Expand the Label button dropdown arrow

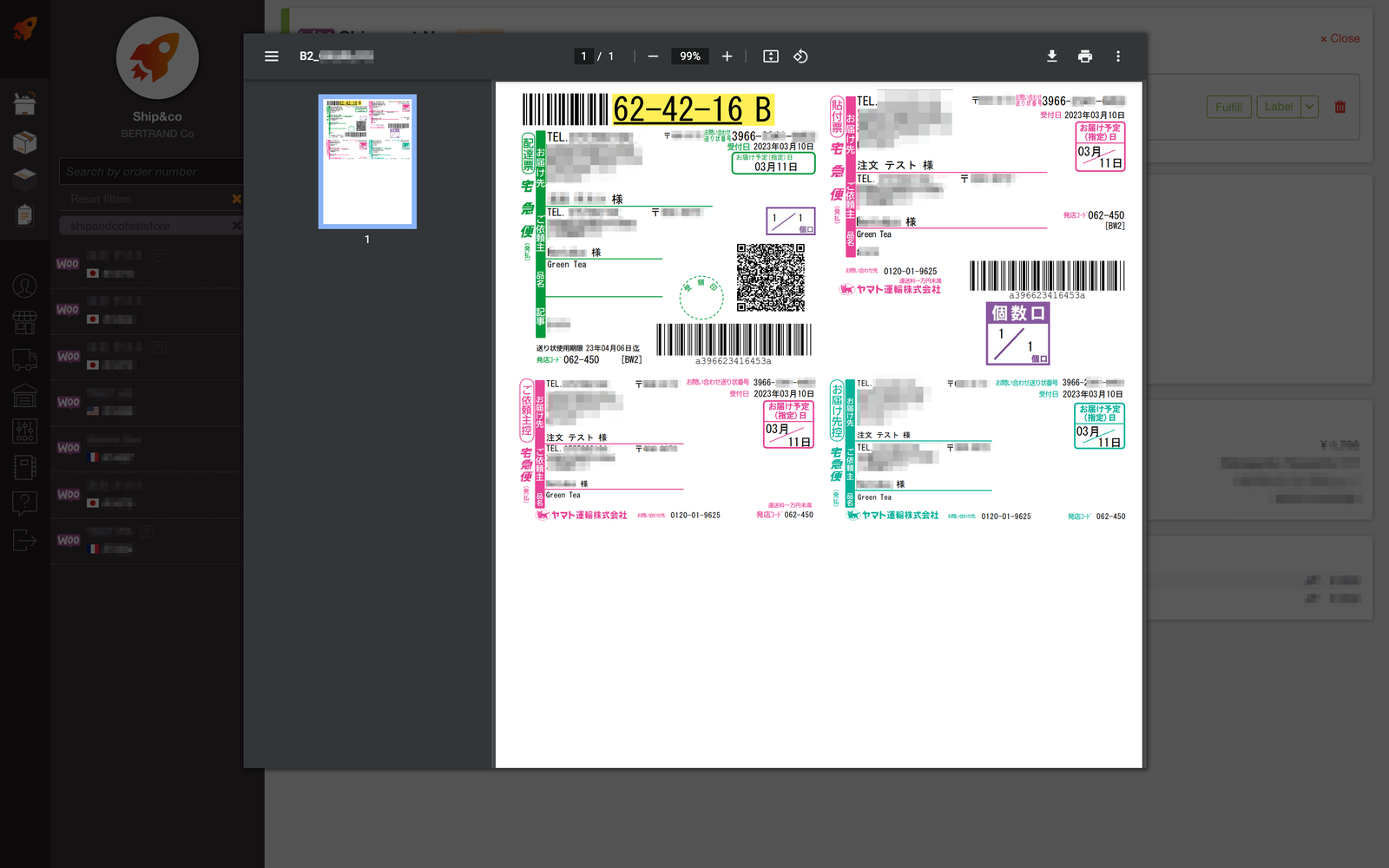point(1310,107)
